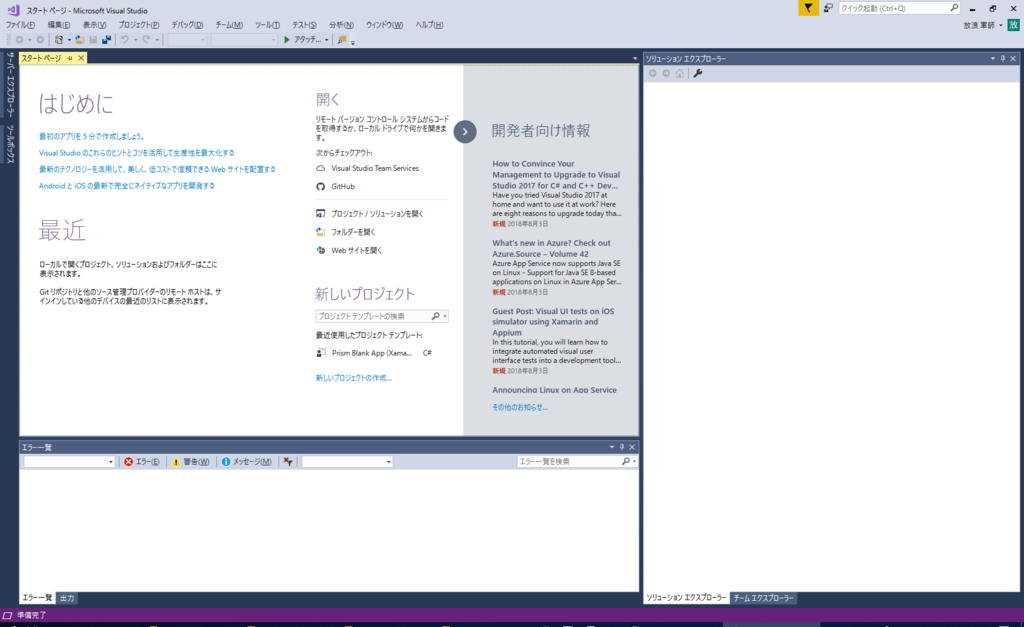This screenshot has height=627, width=1024.
Task: Toggle auto-hide pin on Error List panel
Action: 622,447
